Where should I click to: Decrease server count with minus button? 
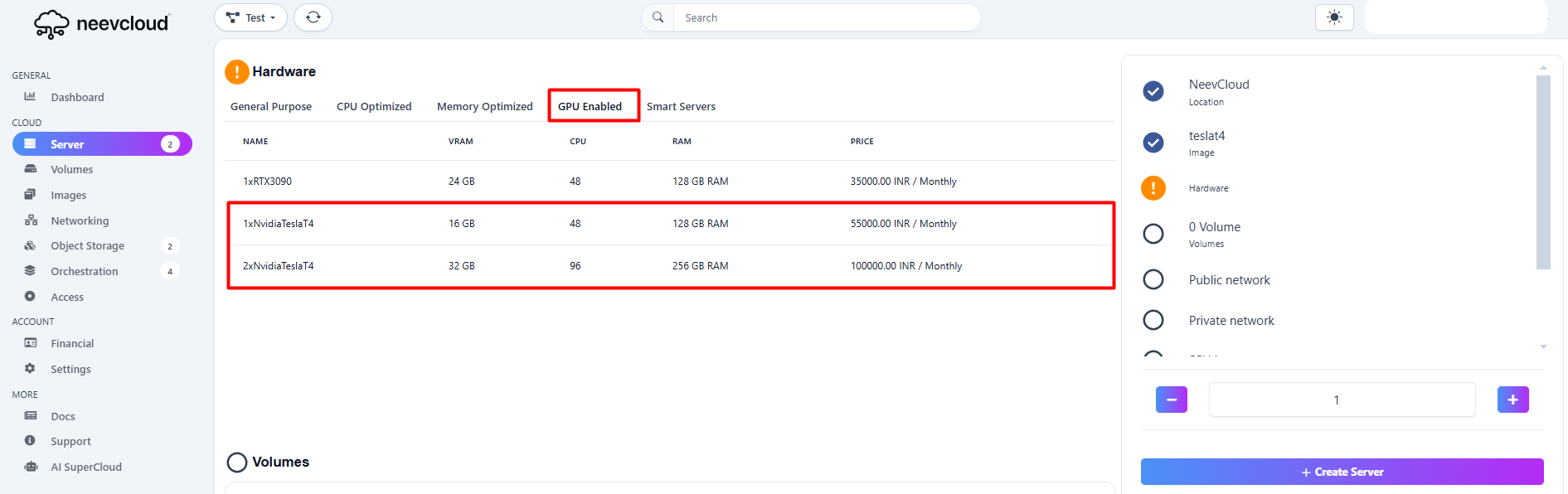click(x=1171, y=400)
